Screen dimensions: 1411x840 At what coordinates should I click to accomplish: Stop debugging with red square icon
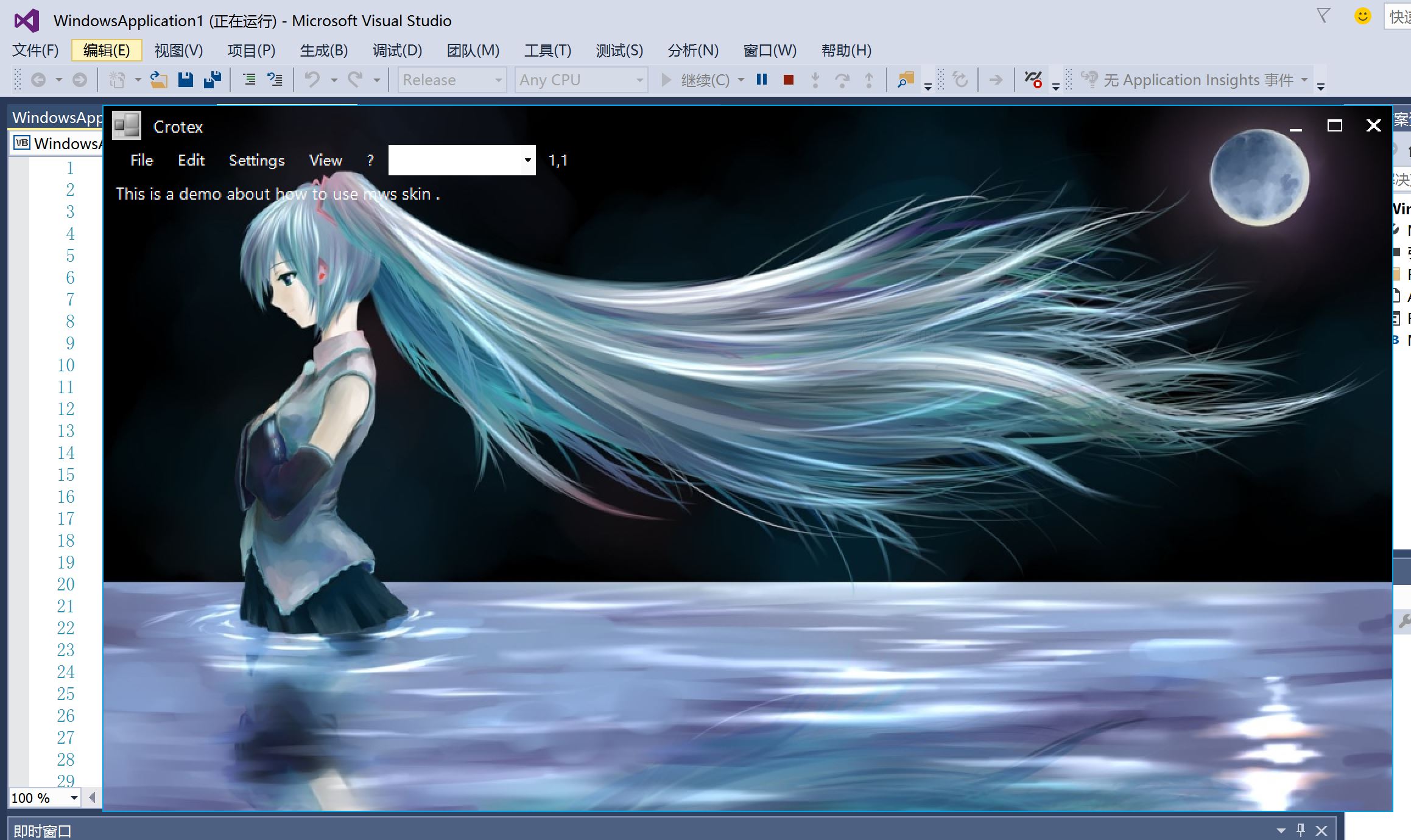(x=789, y=80)
